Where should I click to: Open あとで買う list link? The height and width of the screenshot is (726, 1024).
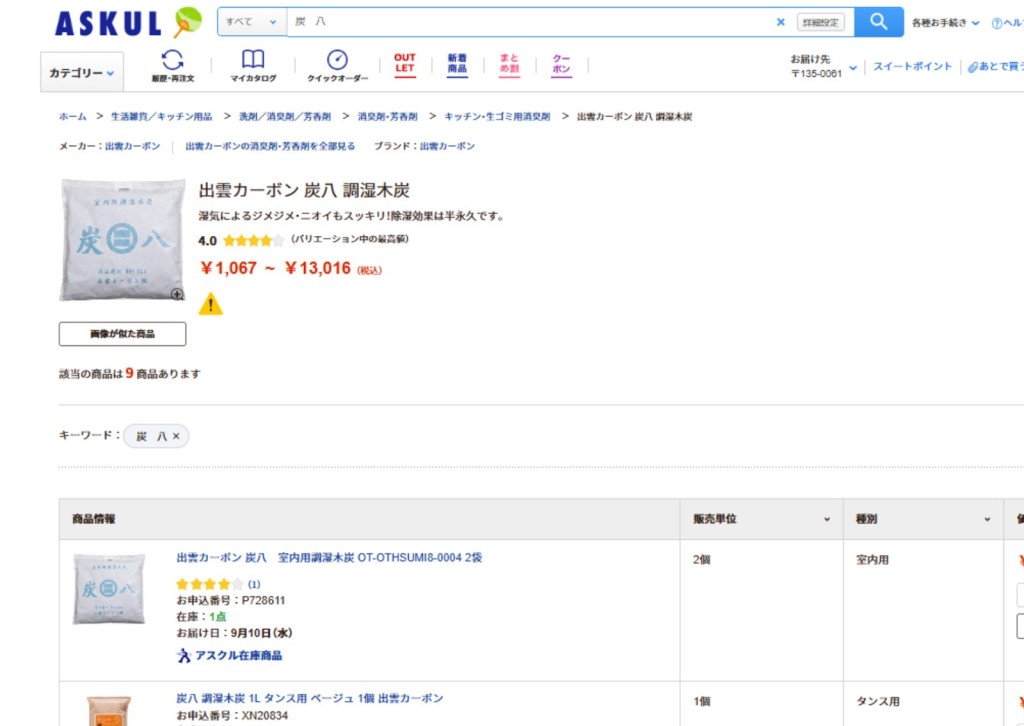996,67
